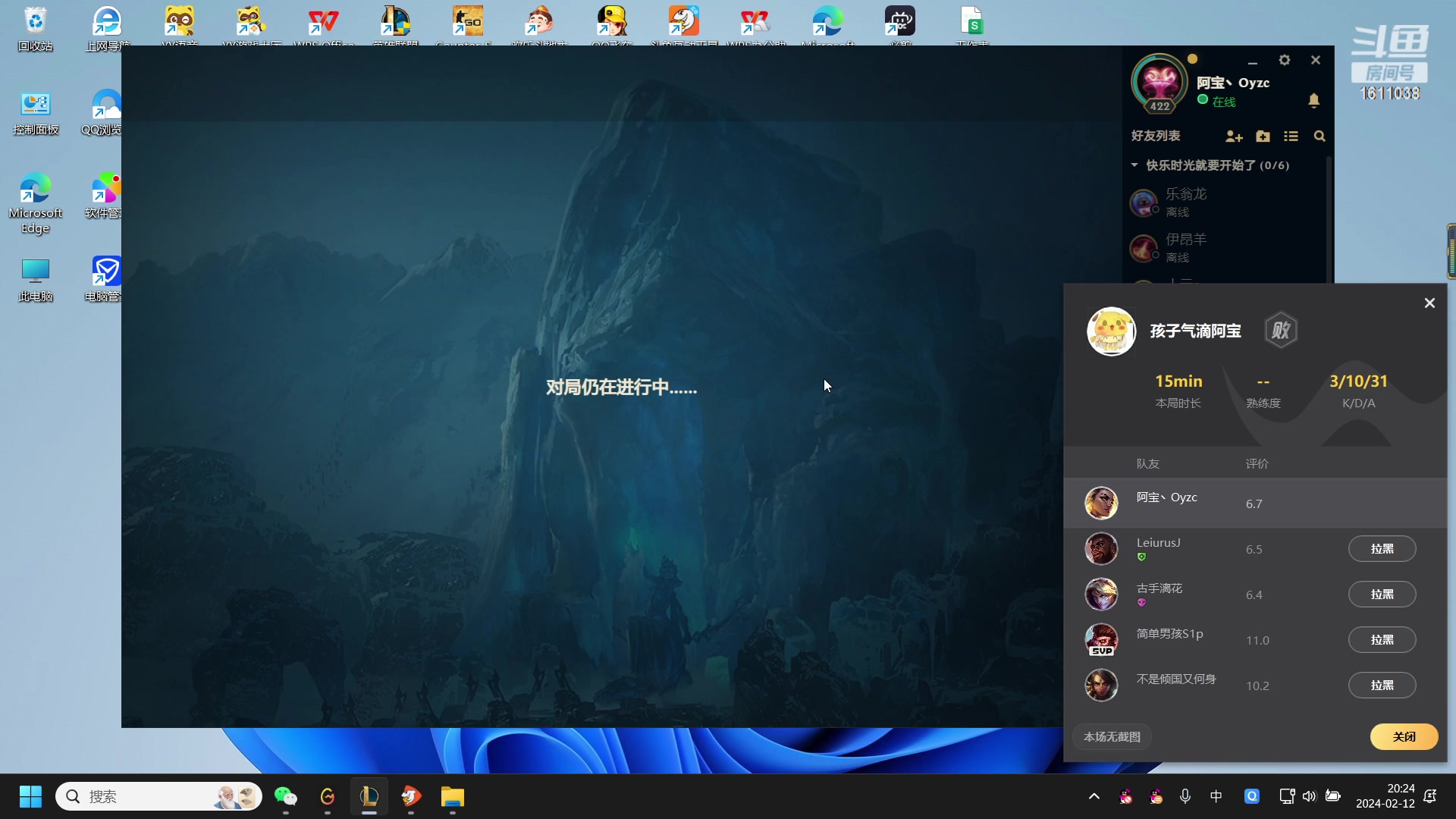Open the orange G app on taskbar

pos(328,797)
